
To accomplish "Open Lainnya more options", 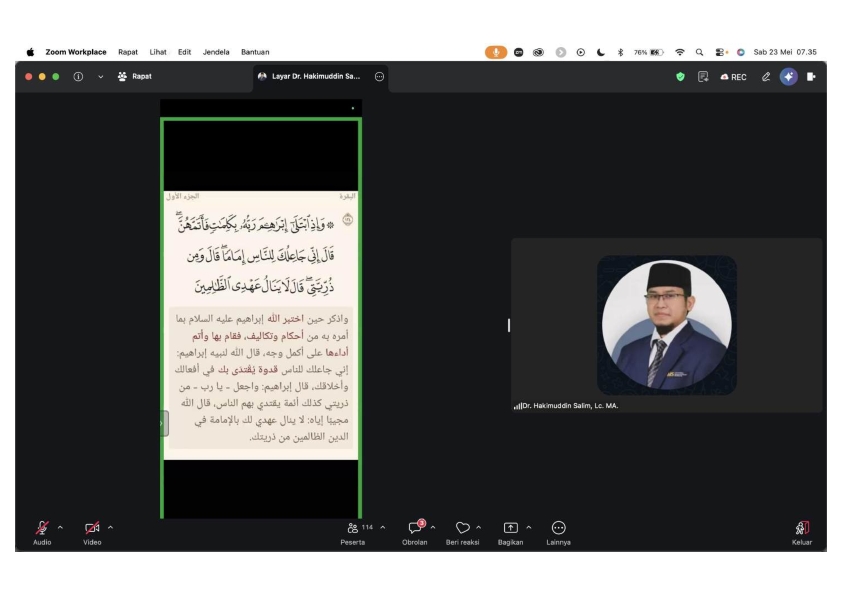I will pos(558,532).
